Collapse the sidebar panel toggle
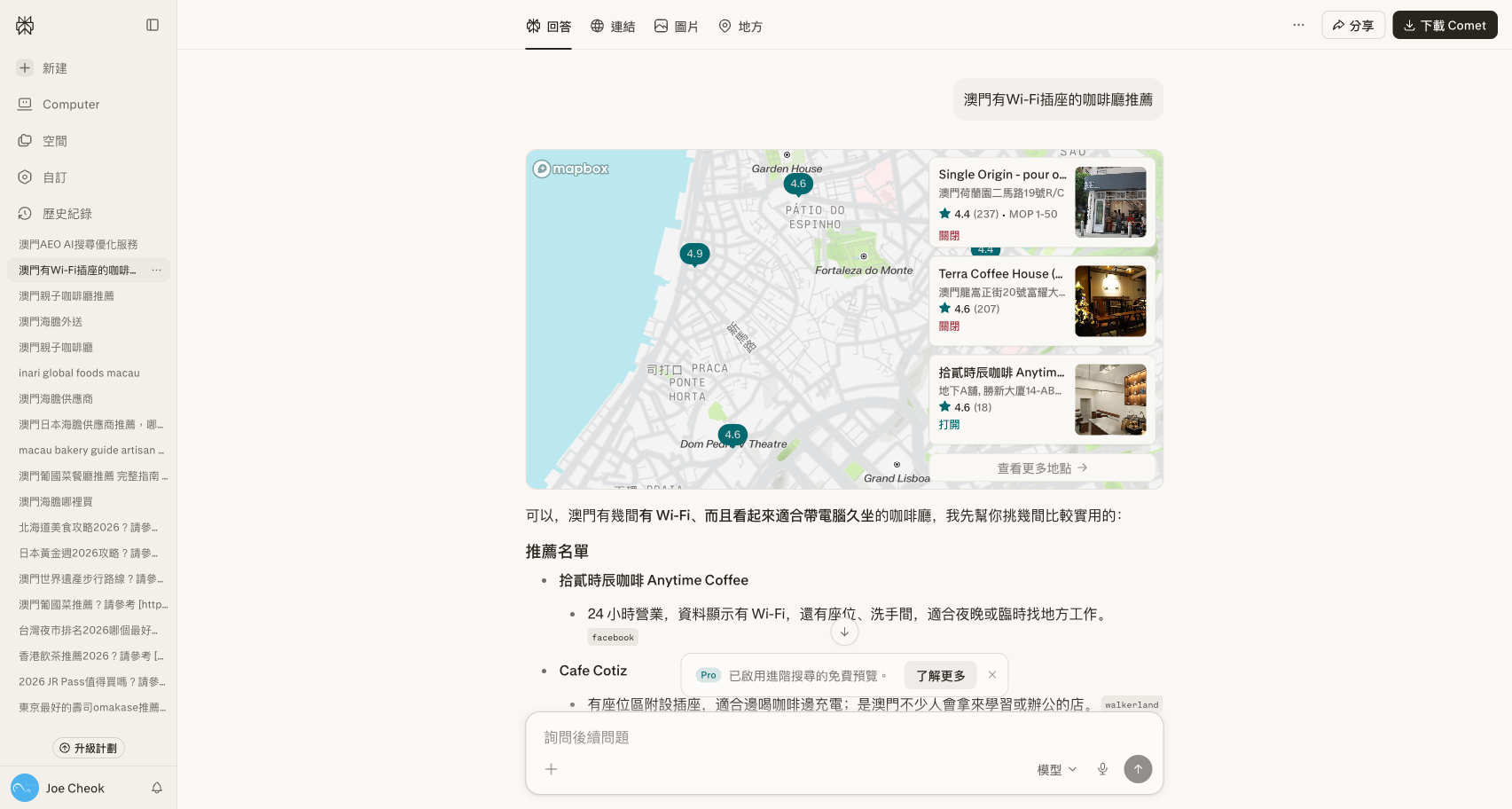 pos(153,25)
